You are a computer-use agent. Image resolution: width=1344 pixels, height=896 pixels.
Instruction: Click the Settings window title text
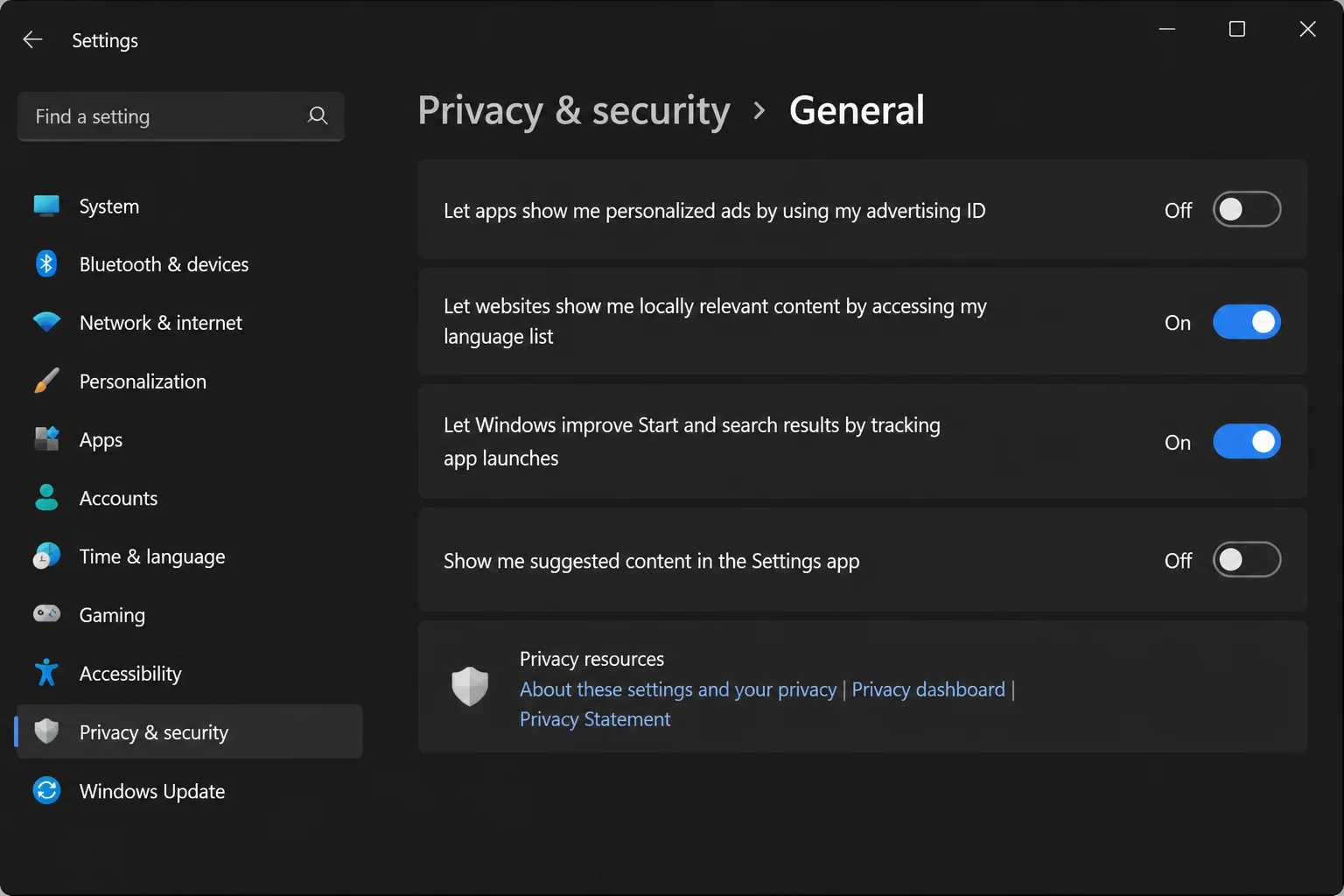tap(105, 40)
